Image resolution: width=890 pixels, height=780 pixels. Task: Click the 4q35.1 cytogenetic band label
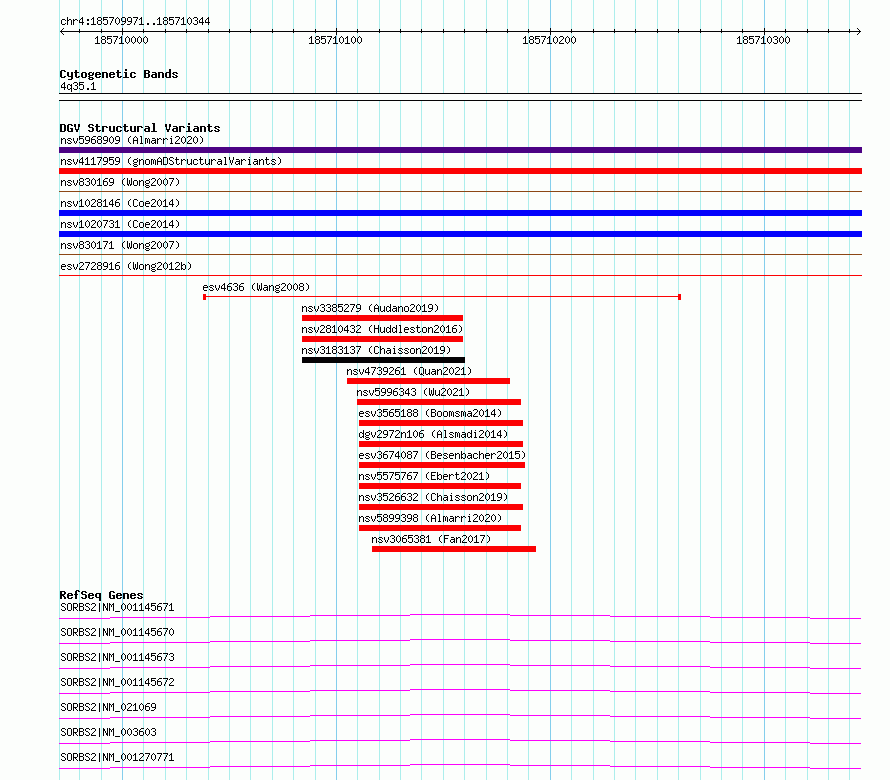coord(78,86)
